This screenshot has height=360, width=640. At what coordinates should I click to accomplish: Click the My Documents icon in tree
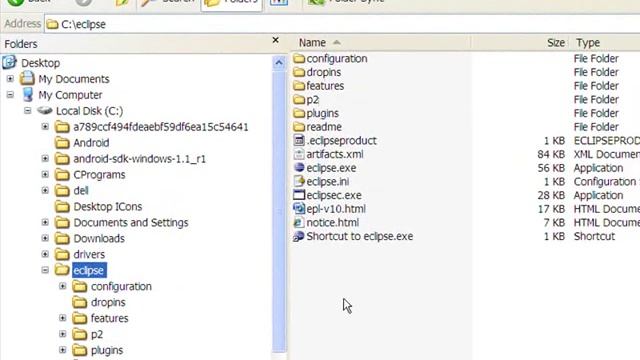(x=27, y=78)
